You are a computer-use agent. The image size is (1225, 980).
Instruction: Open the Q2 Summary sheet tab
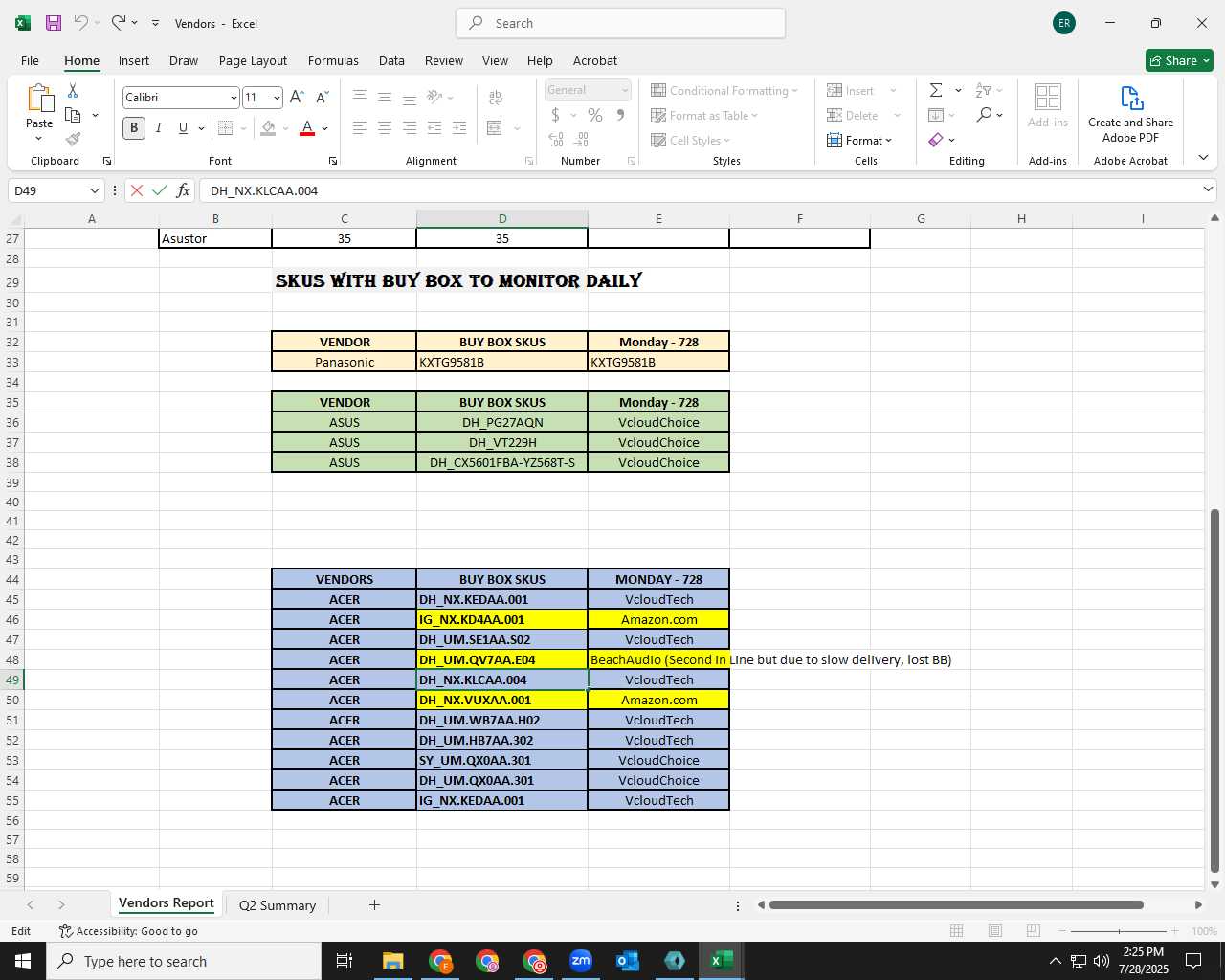278,905
